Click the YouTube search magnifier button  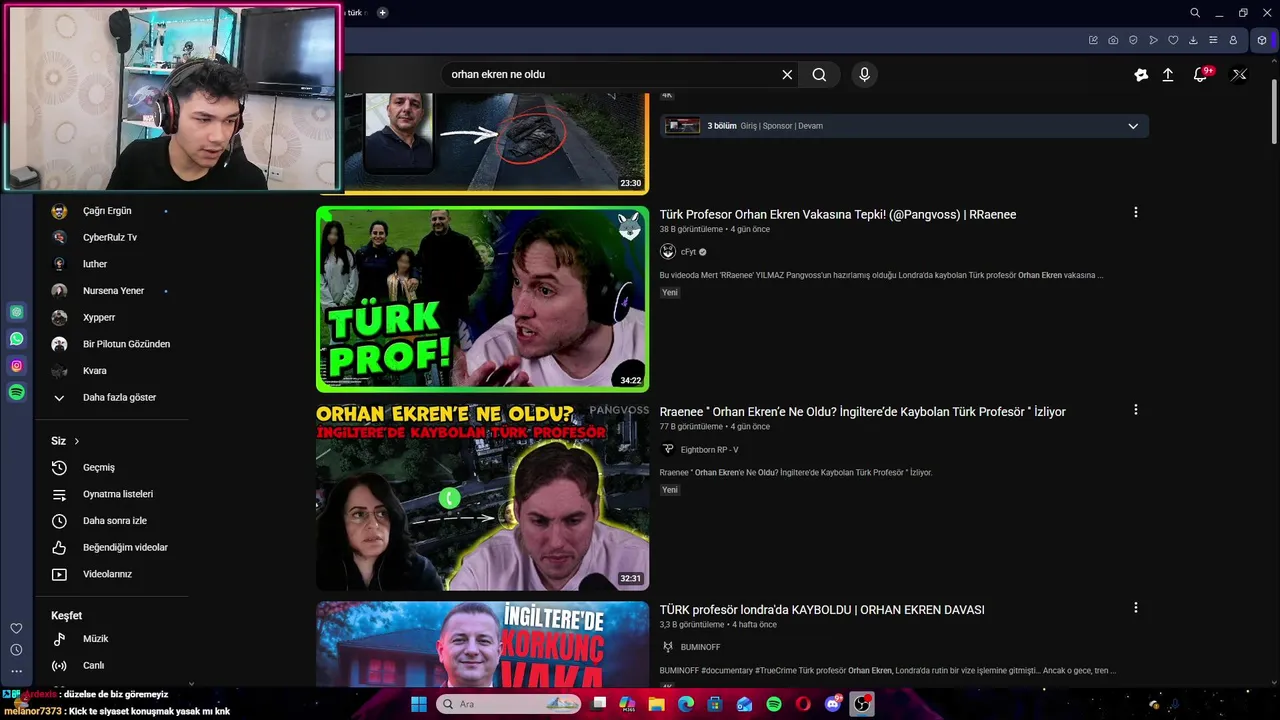pos(819,75)
